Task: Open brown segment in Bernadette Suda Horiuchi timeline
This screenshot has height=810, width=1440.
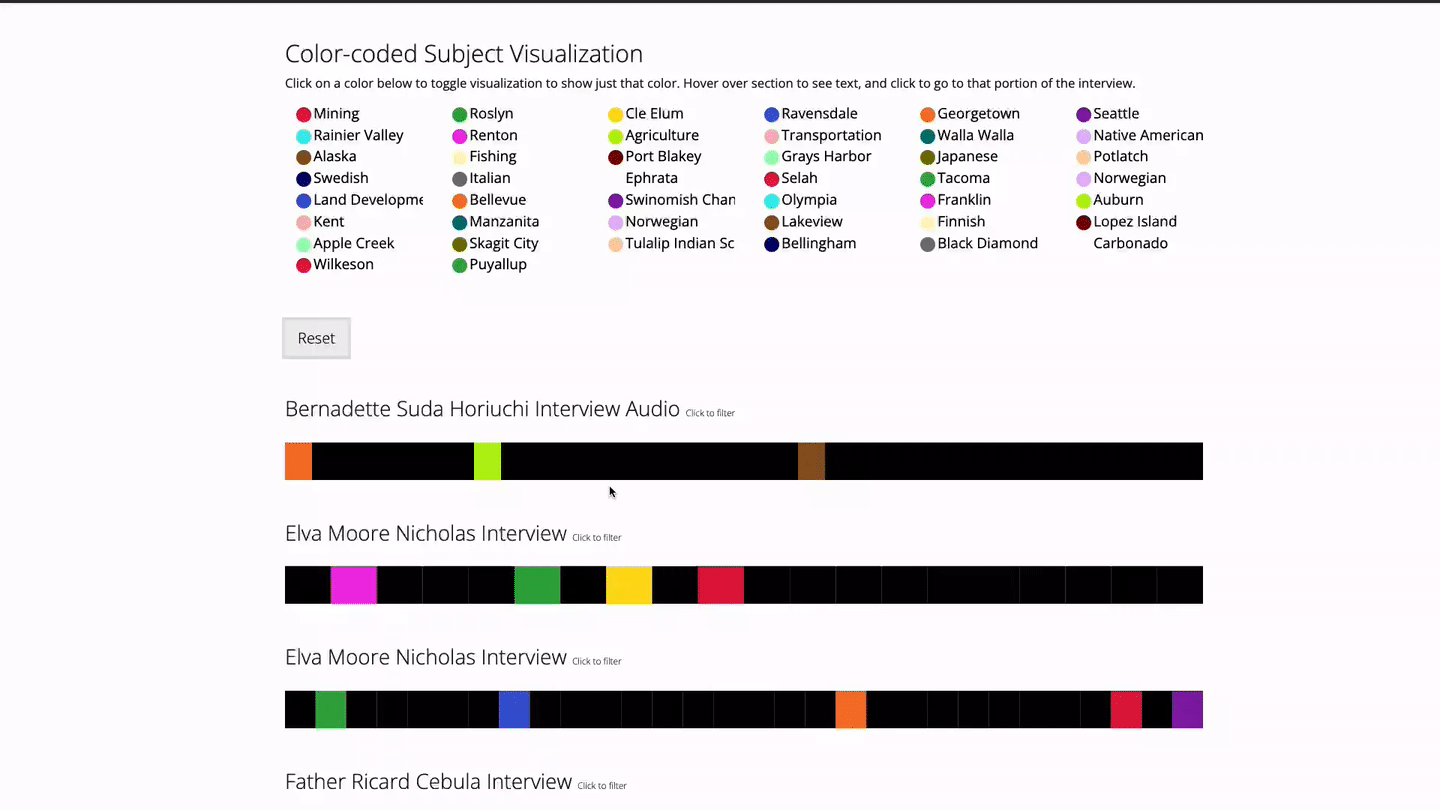Action: click(x=811, y=461)
